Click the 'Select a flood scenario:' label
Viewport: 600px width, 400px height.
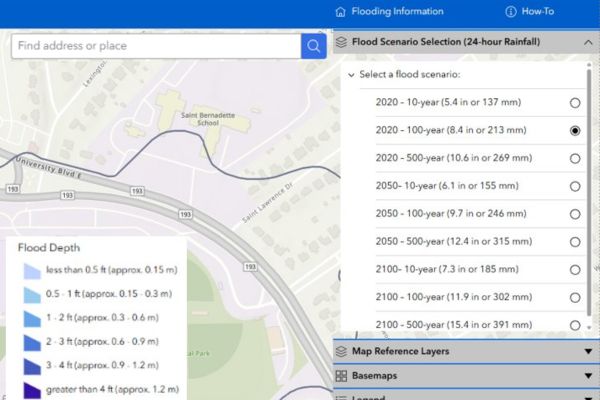410,74
